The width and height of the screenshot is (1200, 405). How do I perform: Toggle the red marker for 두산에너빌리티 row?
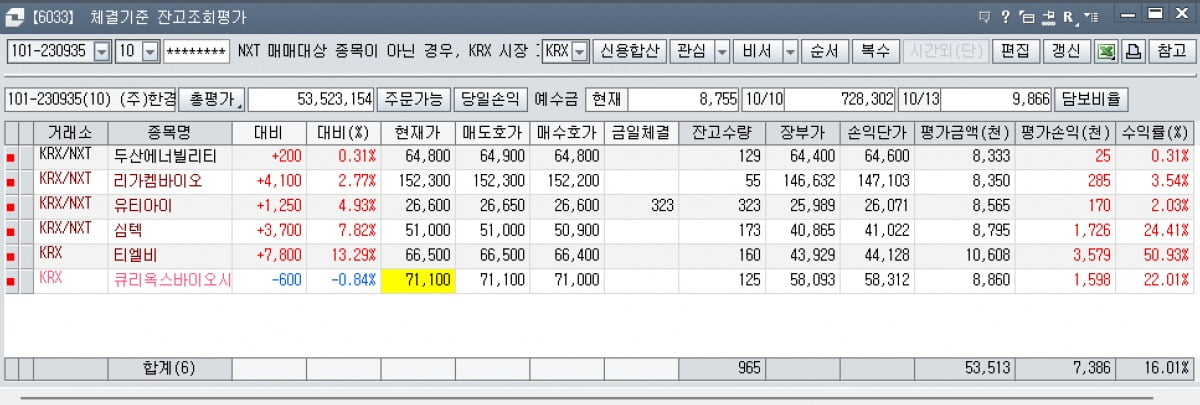pos(11,158)
